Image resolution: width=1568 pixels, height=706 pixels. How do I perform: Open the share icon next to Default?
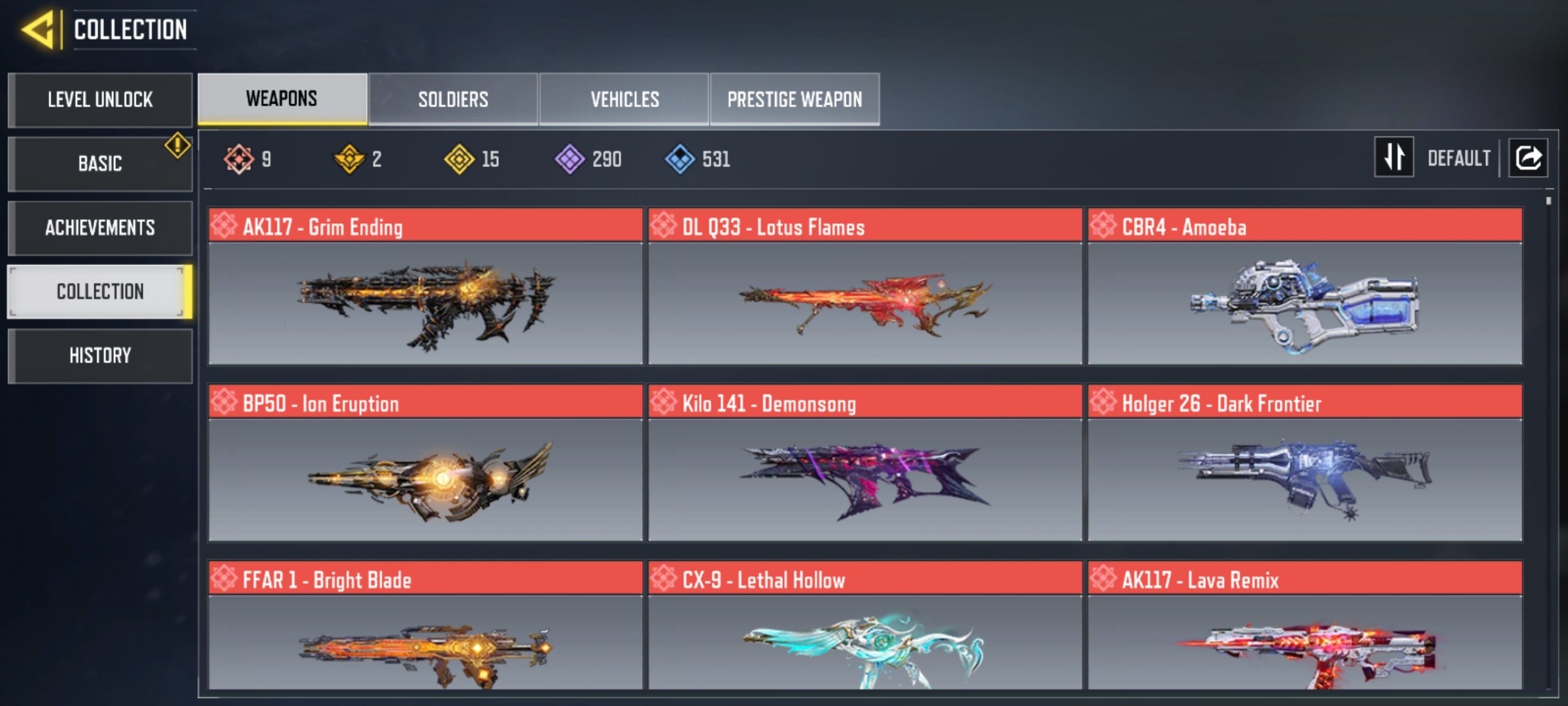pyautogui.click(x=1528, y=158)
